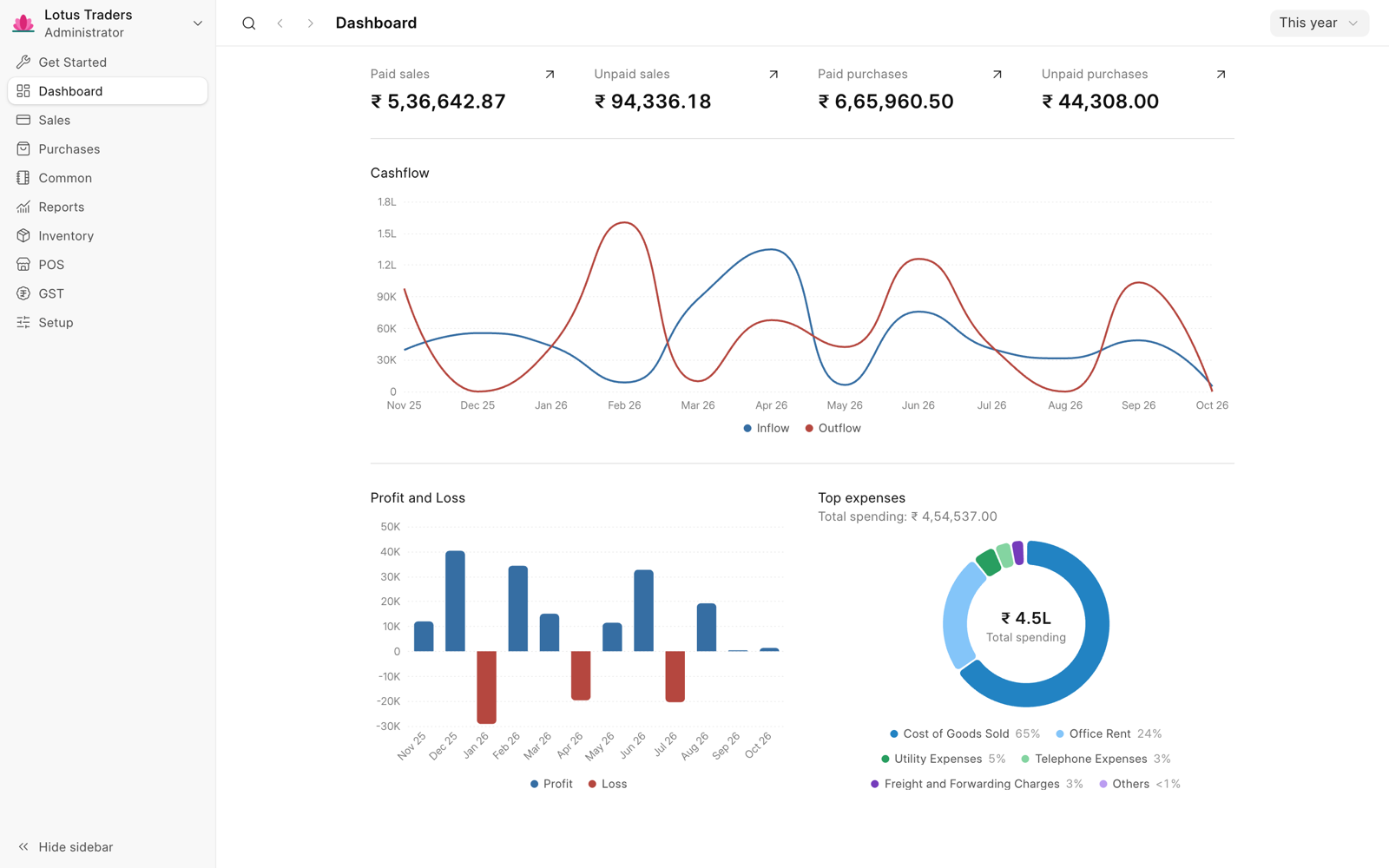Click the GST rupee icon
This screenshot has height=868, width=1389.
pos(23,293)
